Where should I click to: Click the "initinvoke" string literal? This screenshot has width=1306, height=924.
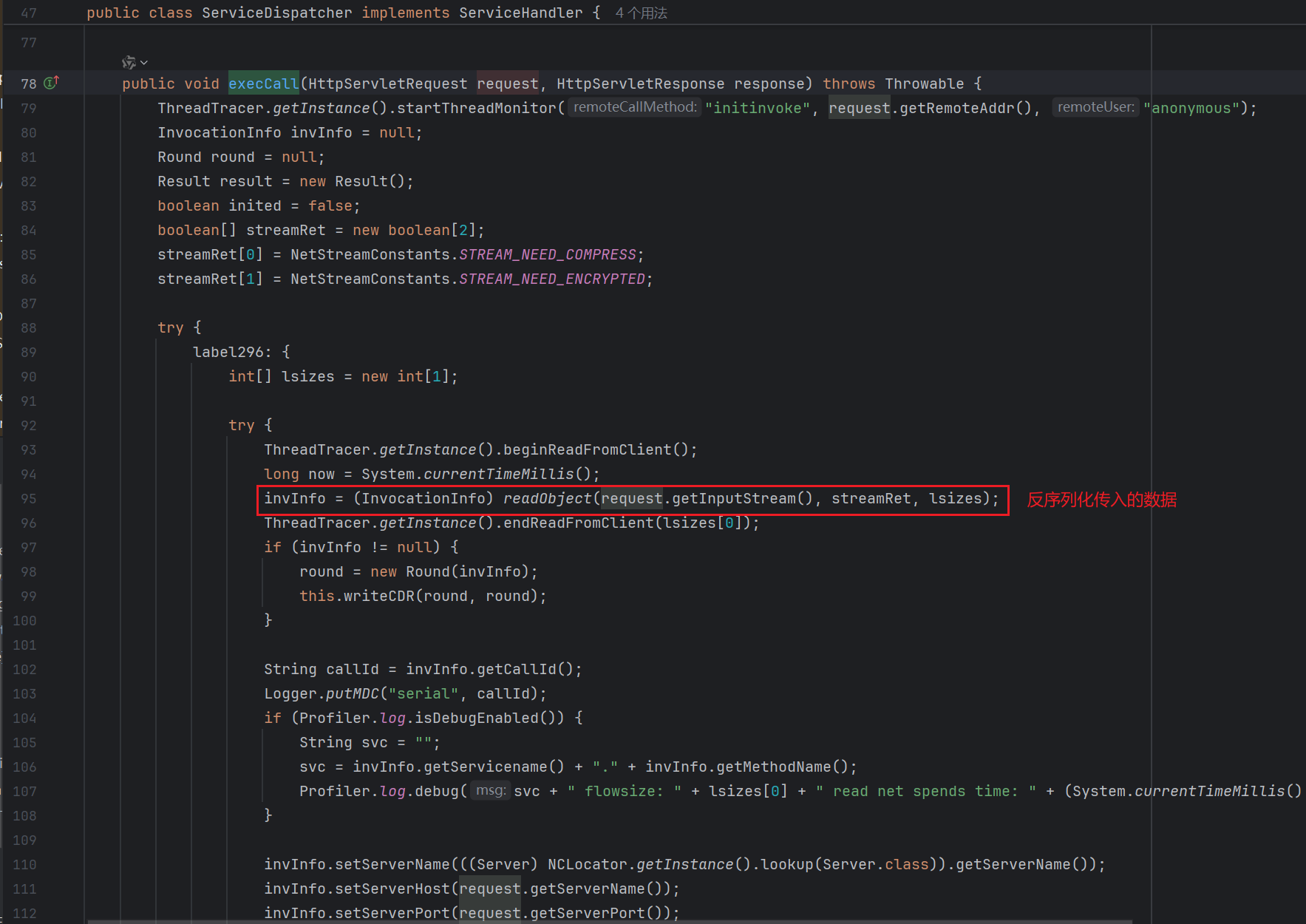[x=757, y=108]
